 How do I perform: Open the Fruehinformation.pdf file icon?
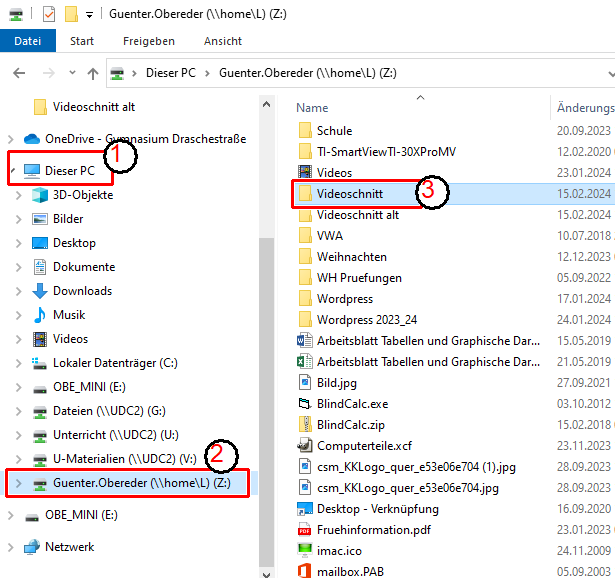[x=305, y=531]
